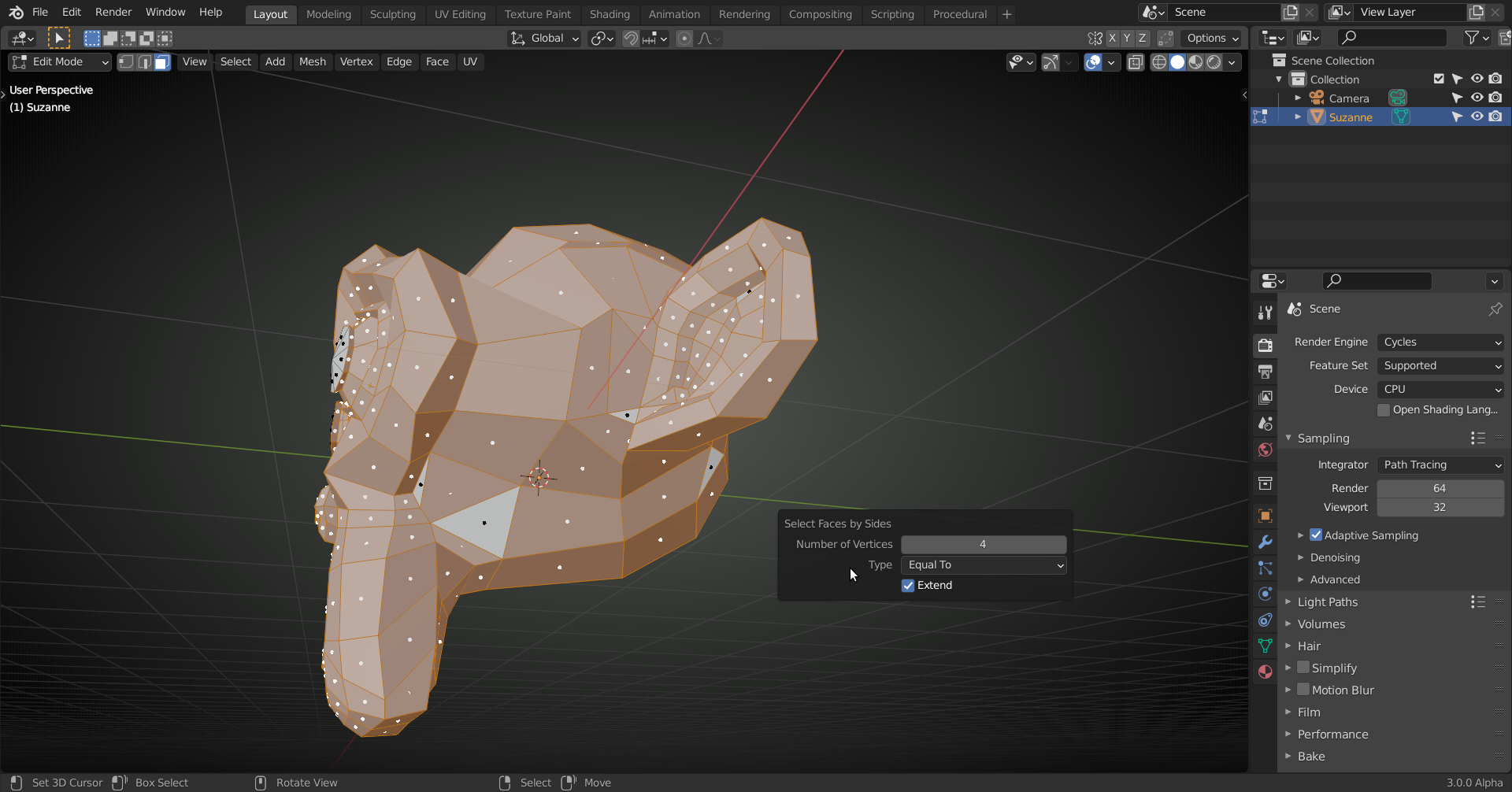Viewport: 1512px width, 792px height.
Task: Open the Face menu button
Action: [x=437, y=62]
